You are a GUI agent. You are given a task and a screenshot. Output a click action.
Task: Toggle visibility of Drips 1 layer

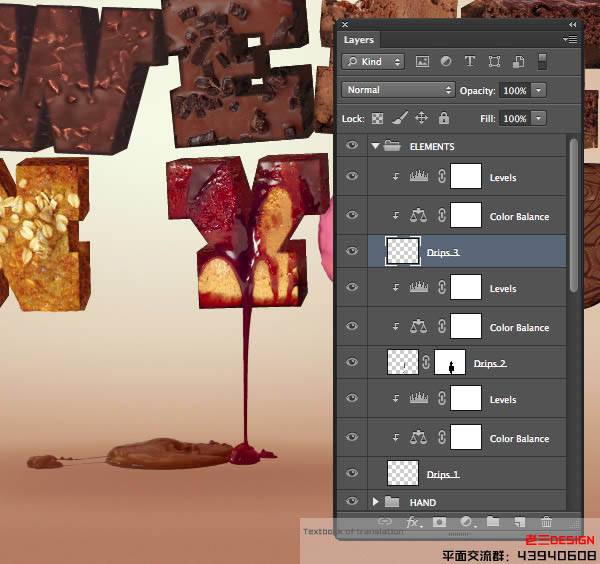point(352,473)
